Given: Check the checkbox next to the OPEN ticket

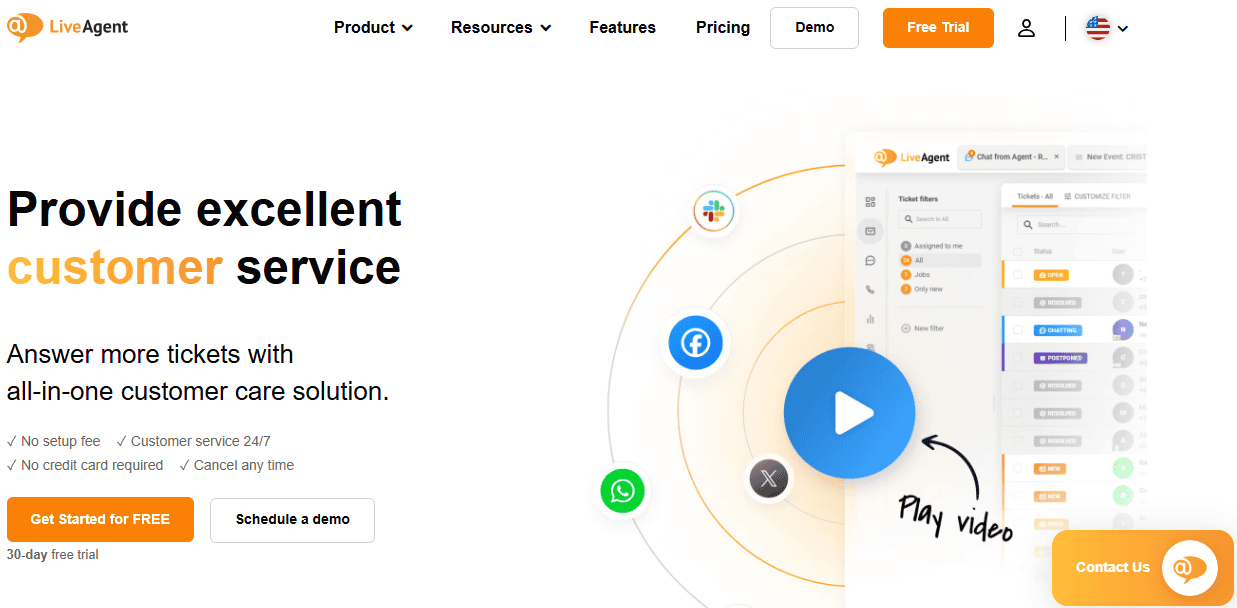Looking at the screenshot, I should (x=1016, y=275).
